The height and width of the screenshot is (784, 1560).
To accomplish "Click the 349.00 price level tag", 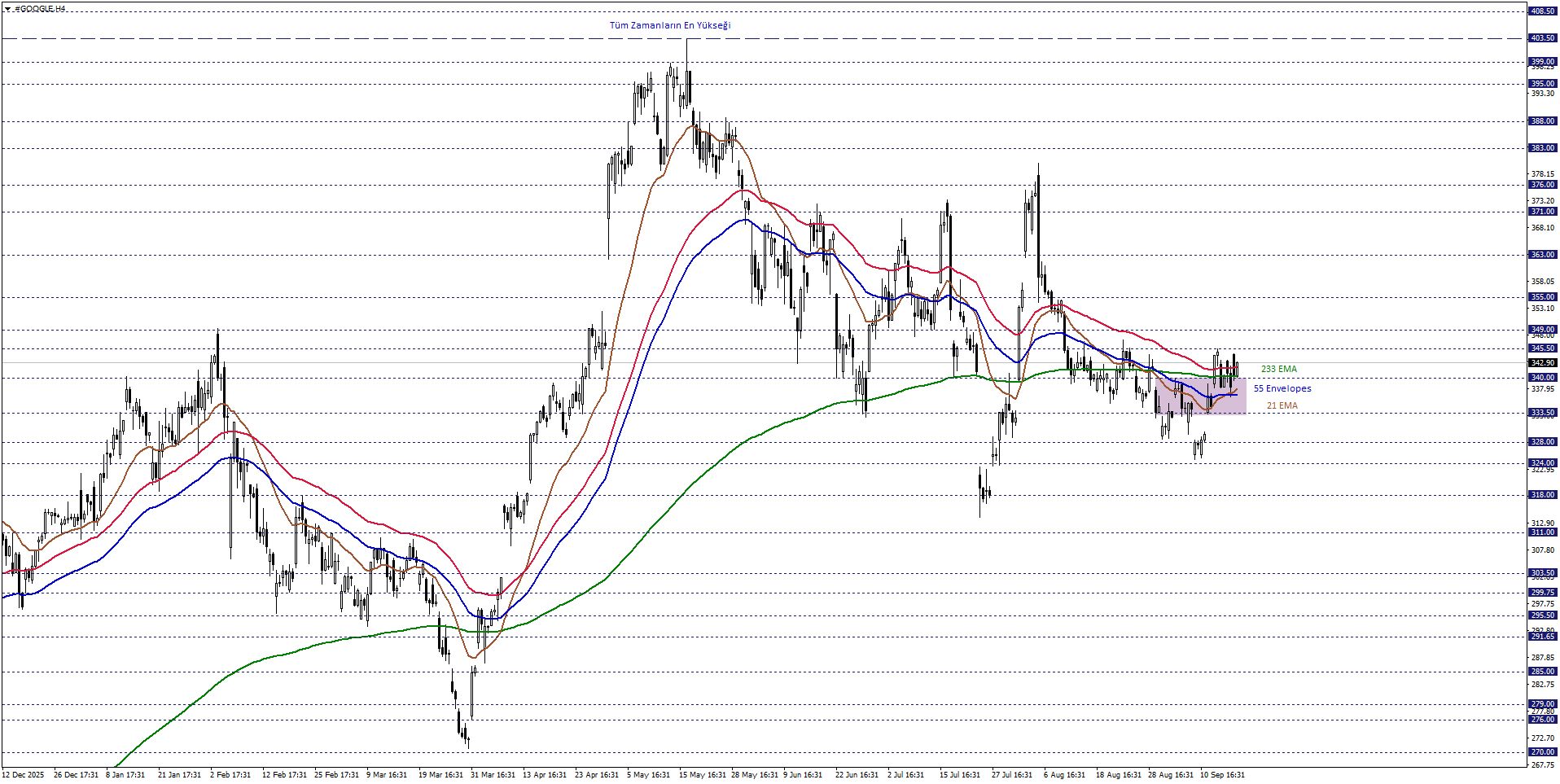I will [x=1543, y=330].
